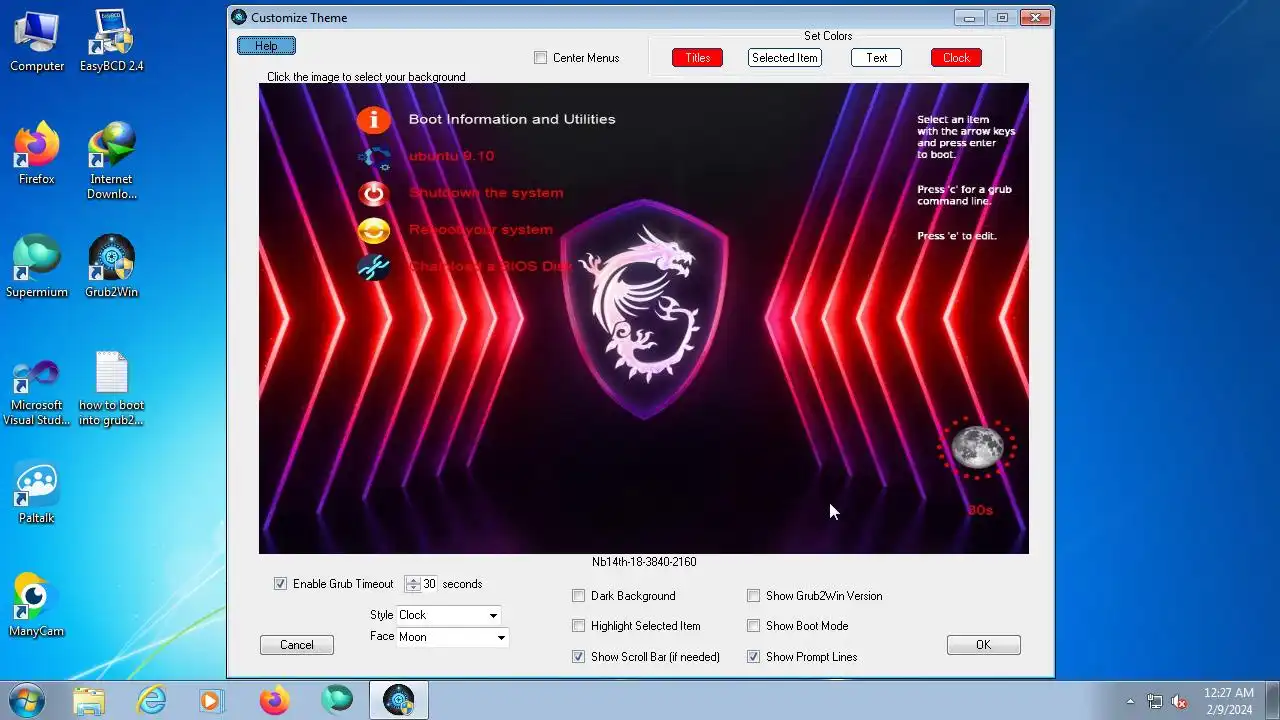Open File Explorer from the taskbar
Image resolution: width=1280 pixels, height=720 pixels.
pyautogui.click(x=89, y=701)
